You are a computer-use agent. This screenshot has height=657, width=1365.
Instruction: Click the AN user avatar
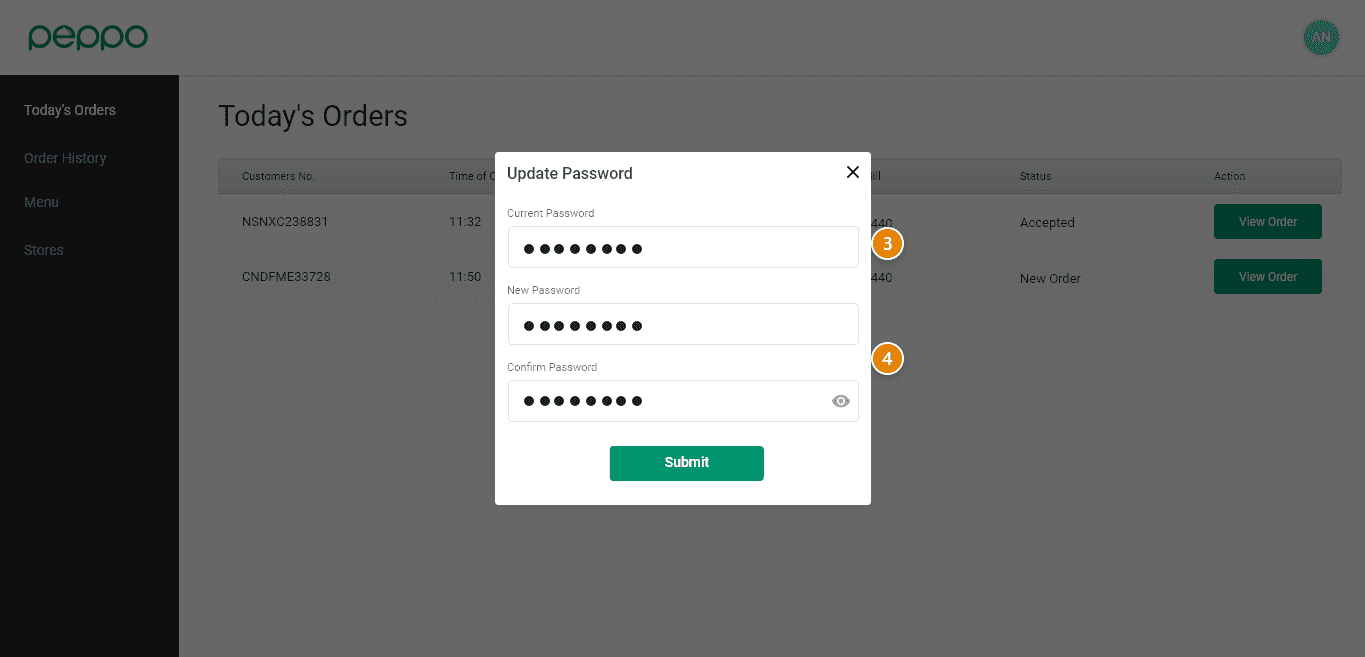(x=1321, y=38)
